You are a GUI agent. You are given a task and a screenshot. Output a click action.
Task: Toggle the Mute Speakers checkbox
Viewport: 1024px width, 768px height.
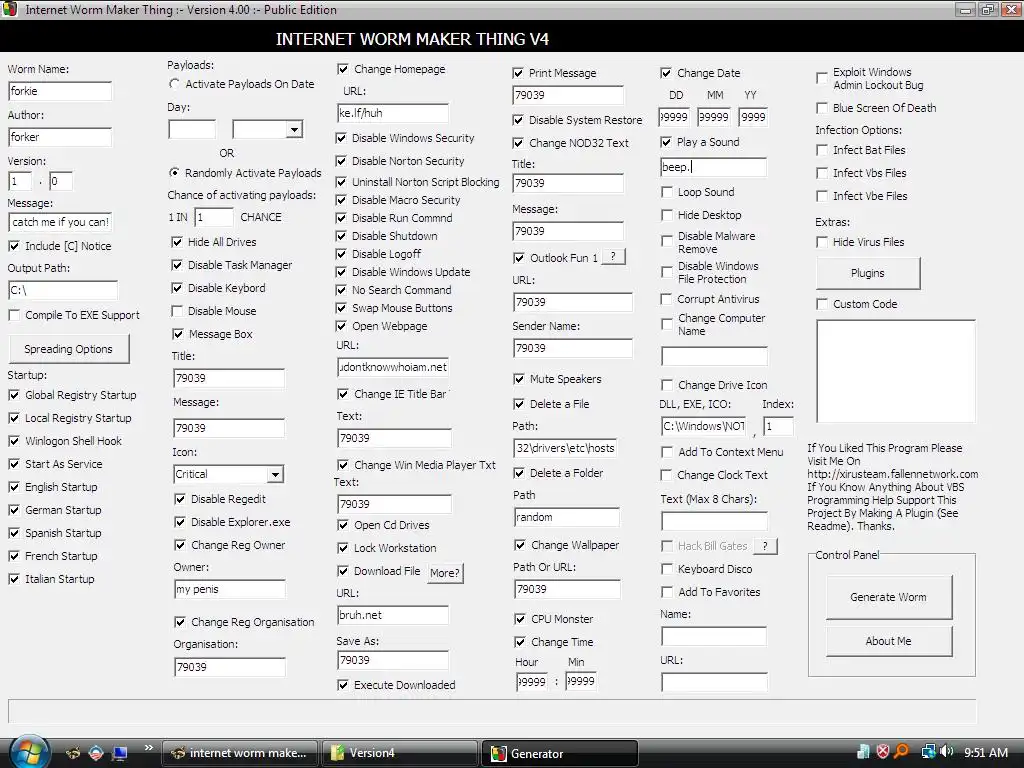coord(519,379)
